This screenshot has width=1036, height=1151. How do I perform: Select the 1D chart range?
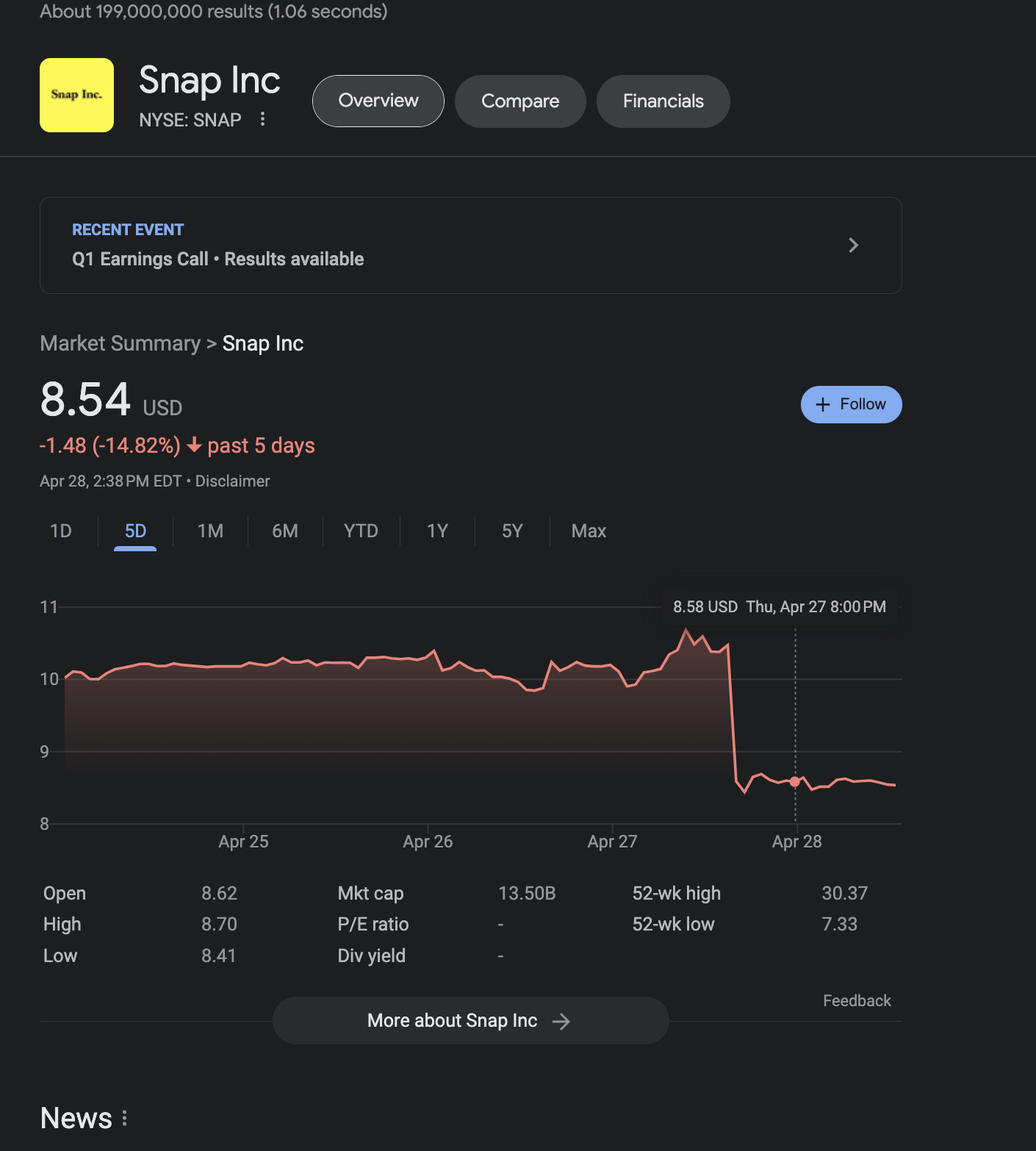click(x=61, y=531)
